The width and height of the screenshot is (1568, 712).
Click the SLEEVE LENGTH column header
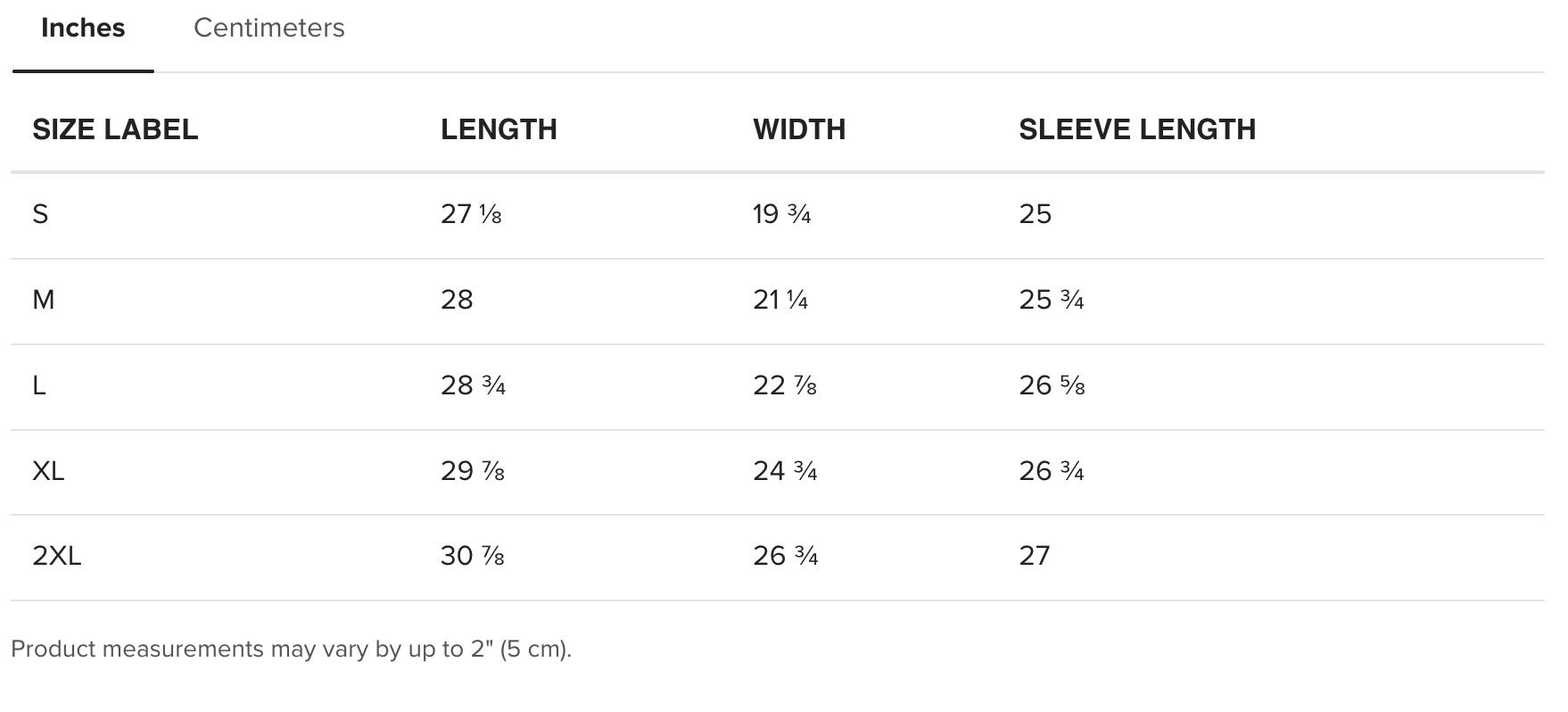coord(1137,129)
